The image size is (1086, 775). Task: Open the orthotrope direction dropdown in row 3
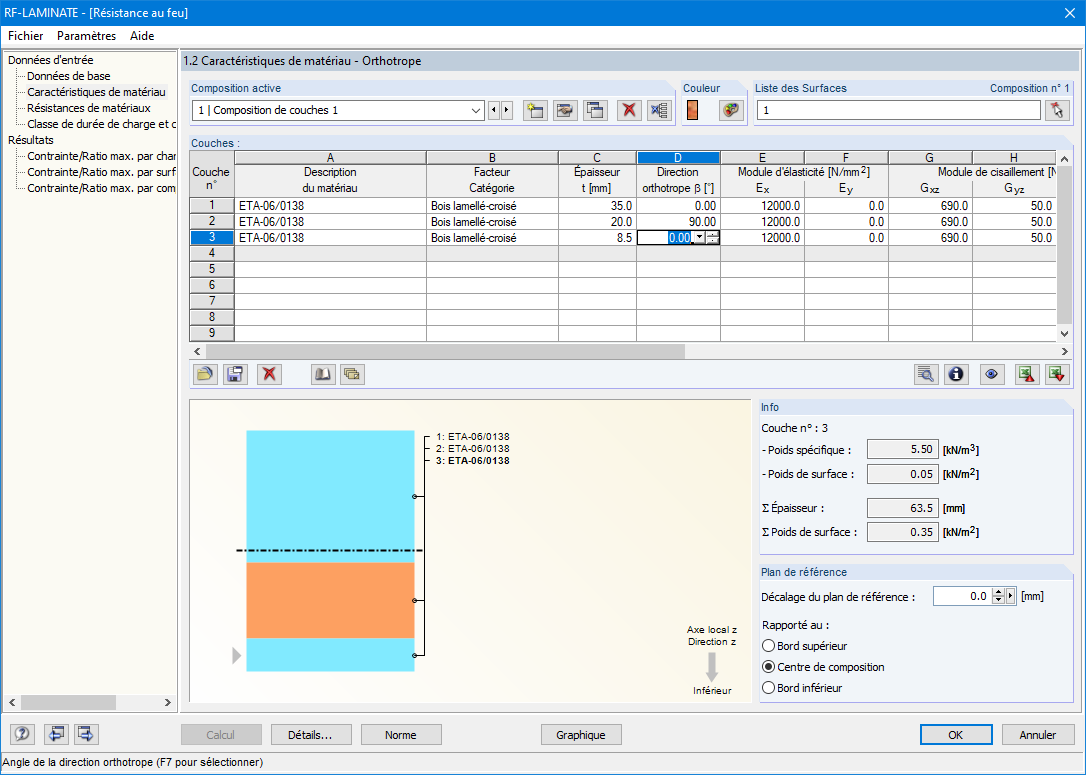point(699,238)
